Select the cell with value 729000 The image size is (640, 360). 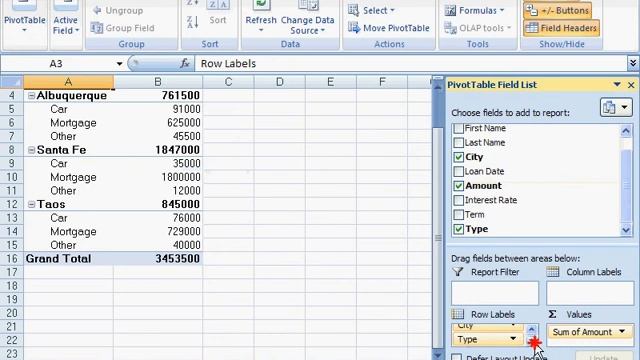coord(158,231)
